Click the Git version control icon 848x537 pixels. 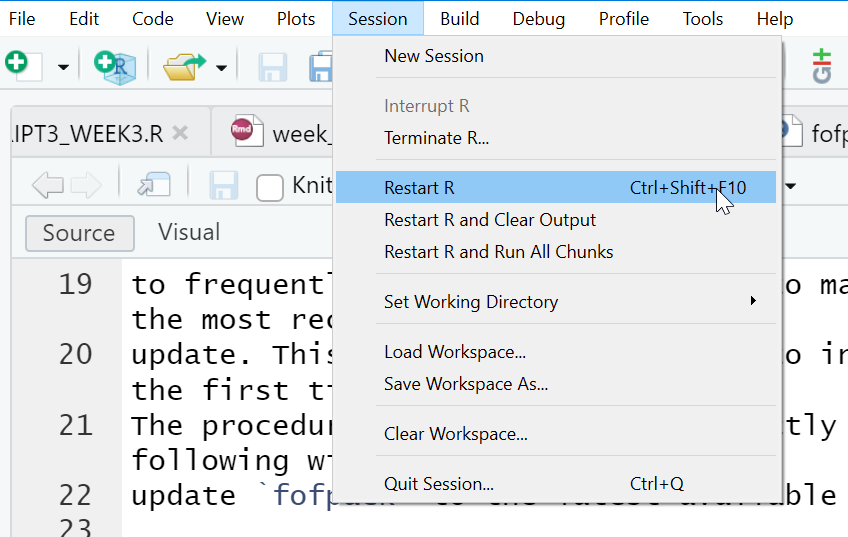tap(822, 66)
